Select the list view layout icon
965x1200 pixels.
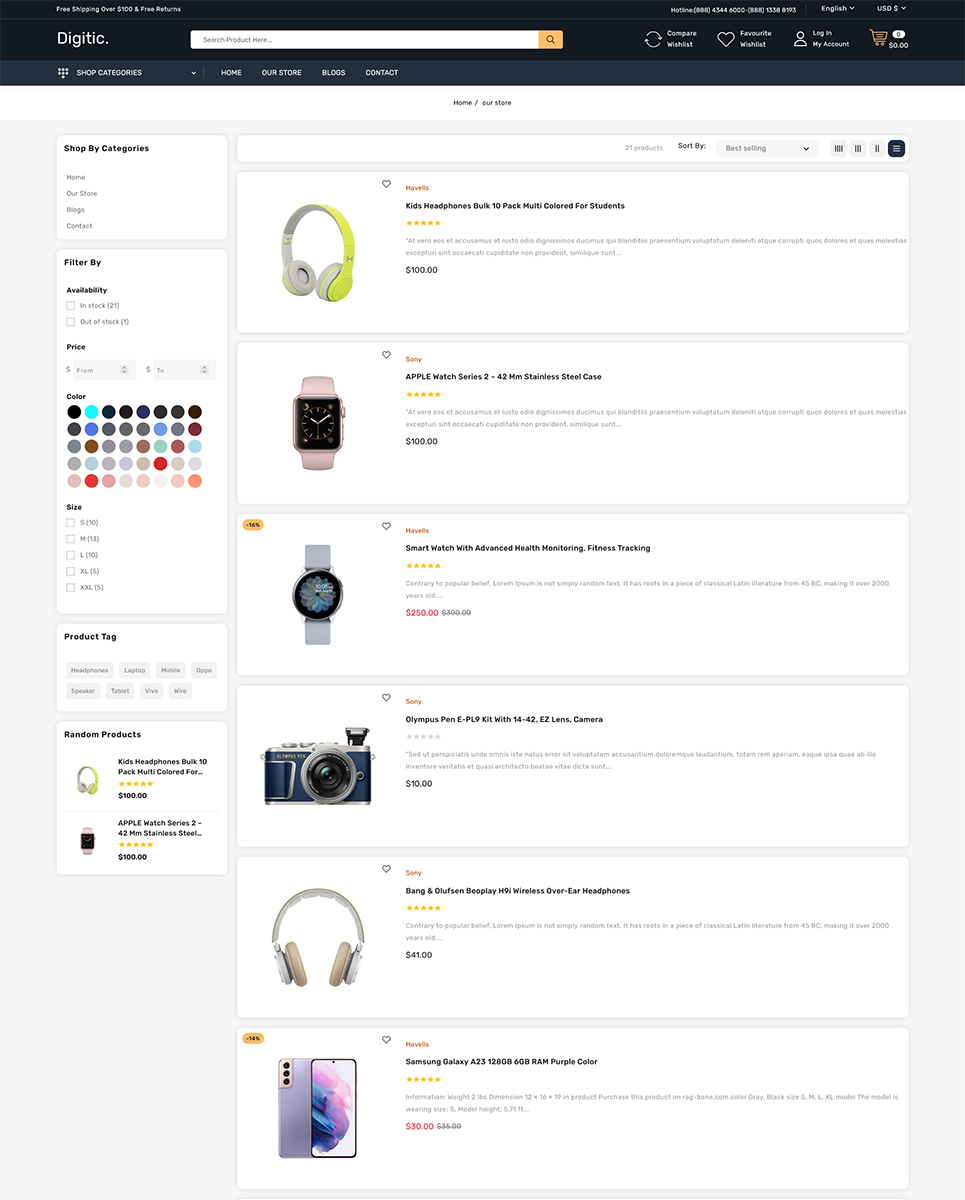click(x=896, y=148)
